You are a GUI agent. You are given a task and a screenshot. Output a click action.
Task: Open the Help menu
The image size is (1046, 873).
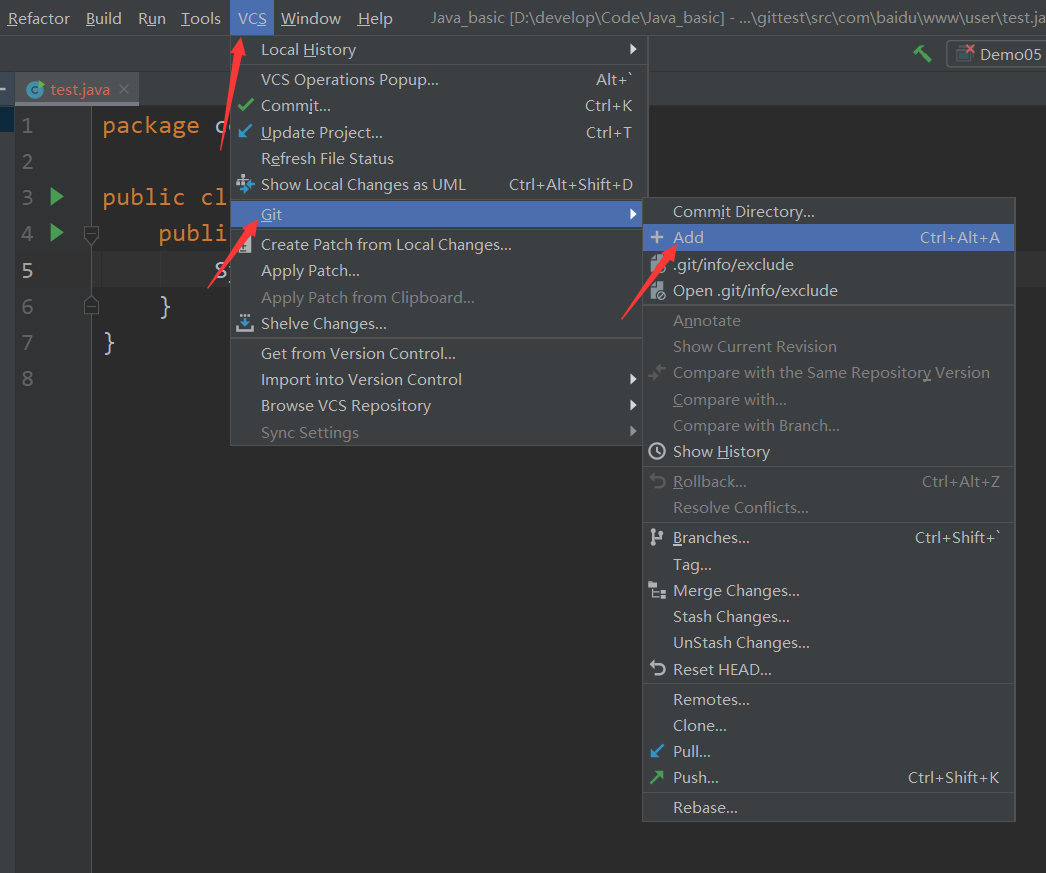[374, 18]
